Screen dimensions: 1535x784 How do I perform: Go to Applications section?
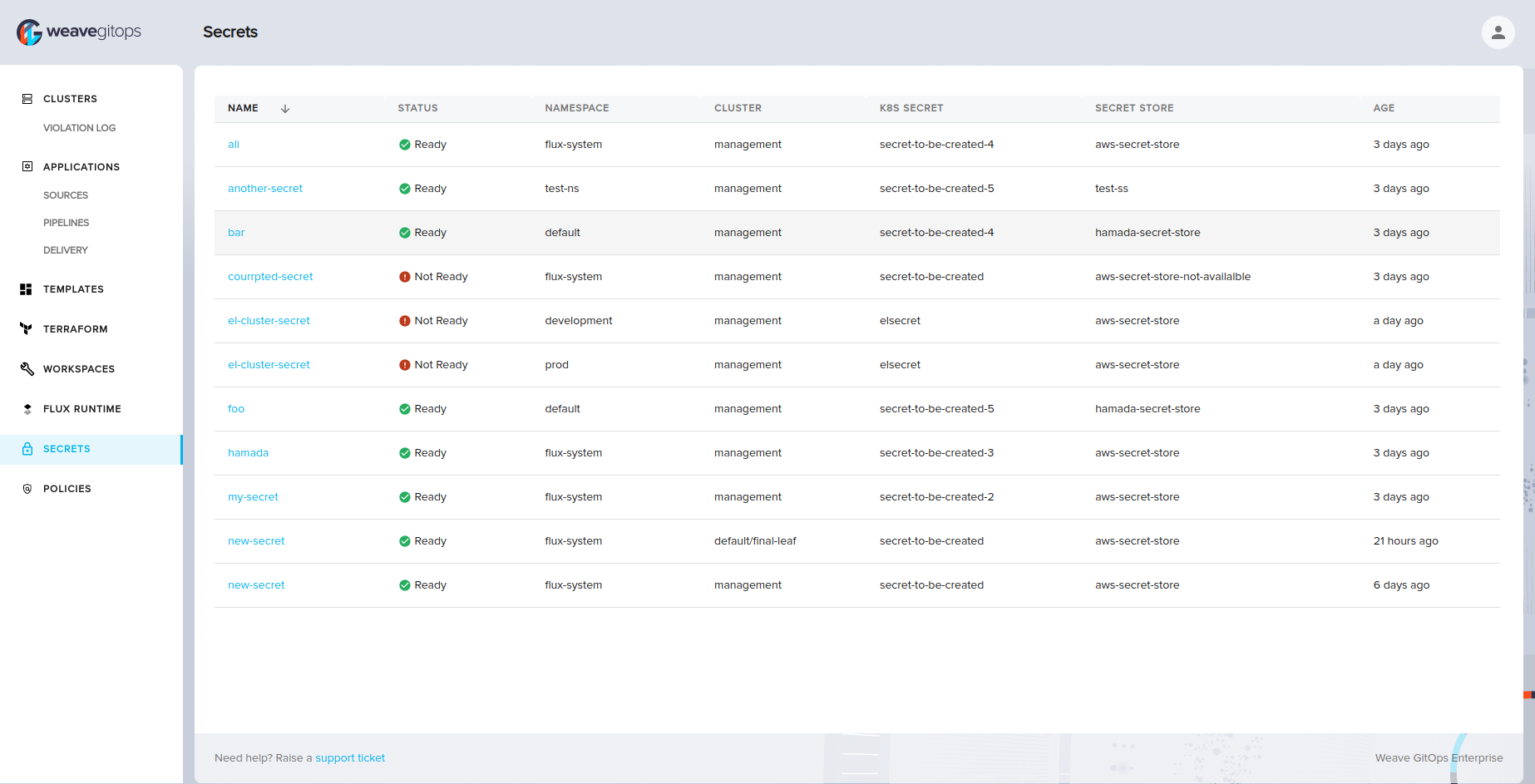[81, 167]
